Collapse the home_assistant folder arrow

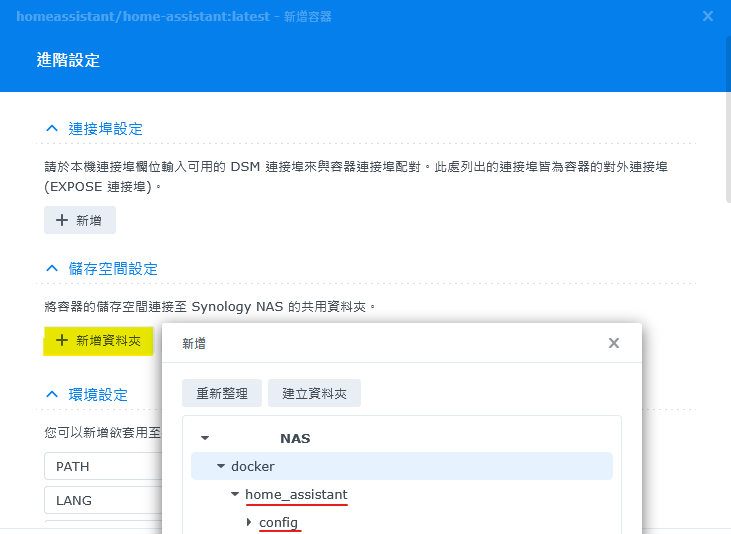(235, 494)
